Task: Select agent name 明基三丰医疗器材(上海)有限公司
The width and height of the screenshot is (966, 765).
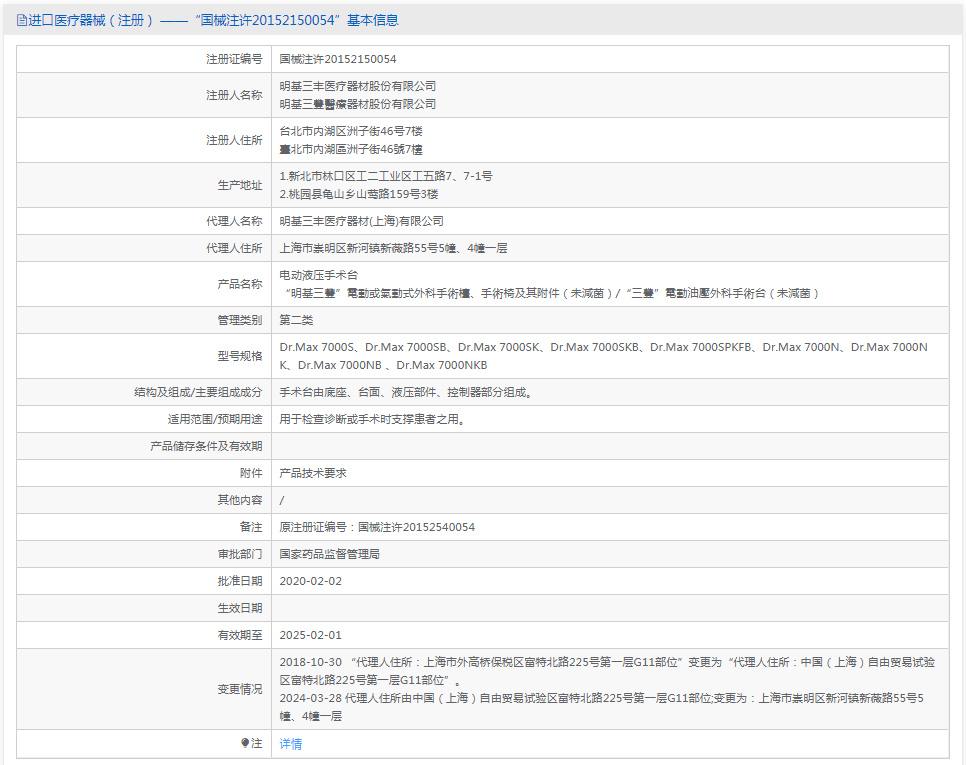Action: pyautogui.click(x=361, y=221)
